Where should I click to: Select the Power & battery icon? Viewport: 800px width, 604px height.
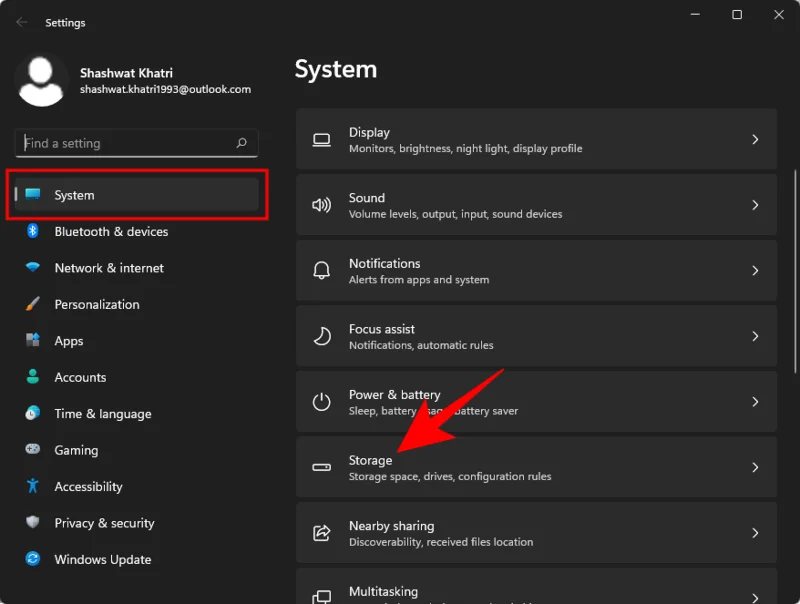(x=321, y=401)
